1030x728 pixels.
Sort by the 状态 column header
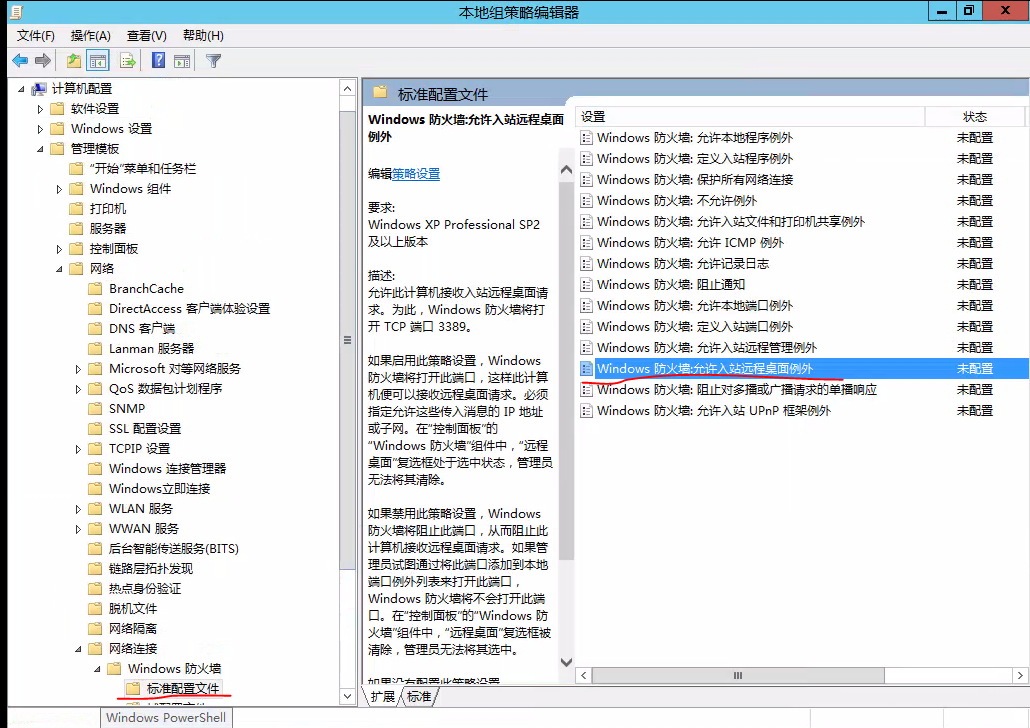point(974,117)
